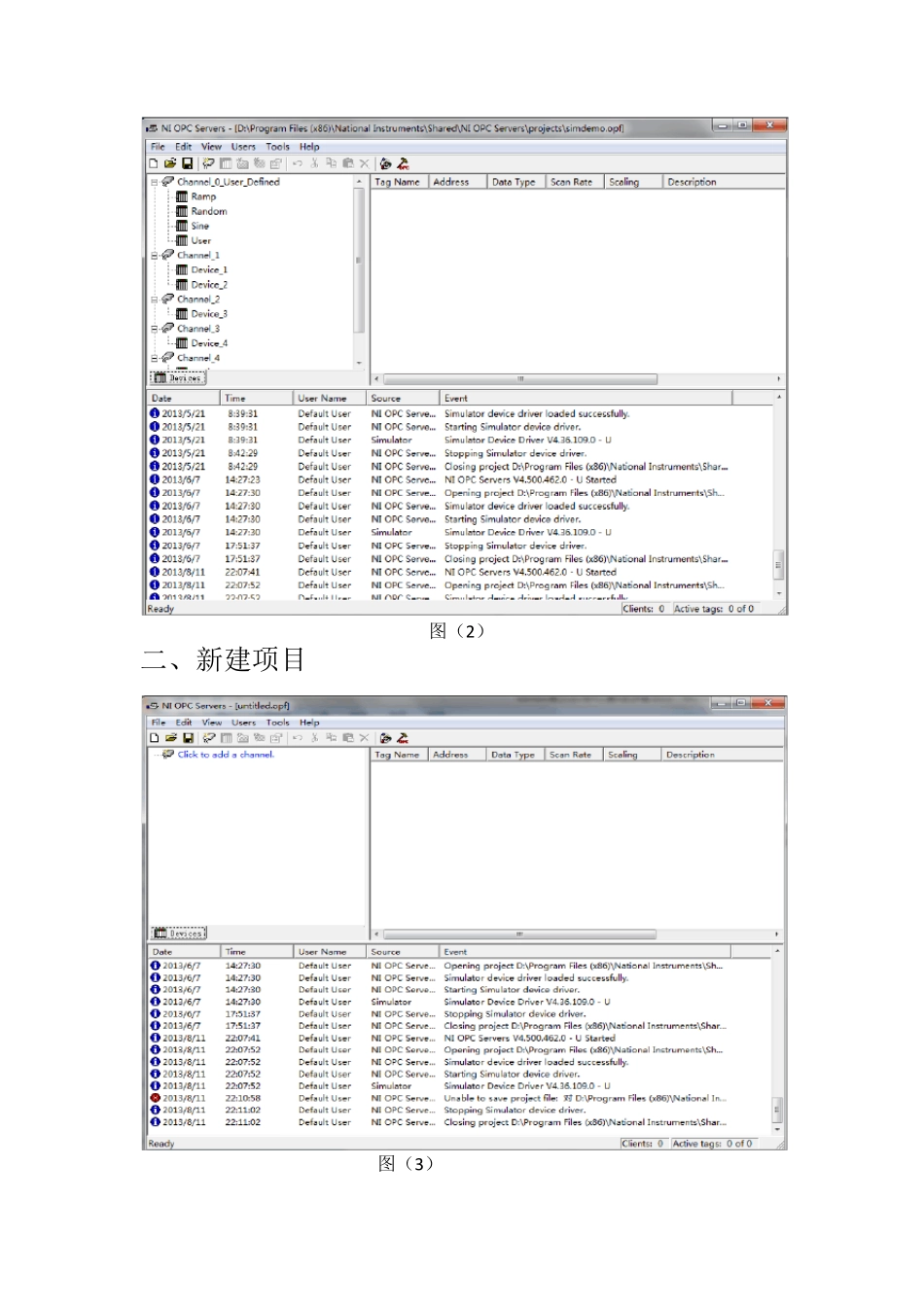Click New Channel icon in untitled.opf window toolbar
This screenshot has height=1307, width=924.
point(208,738)
